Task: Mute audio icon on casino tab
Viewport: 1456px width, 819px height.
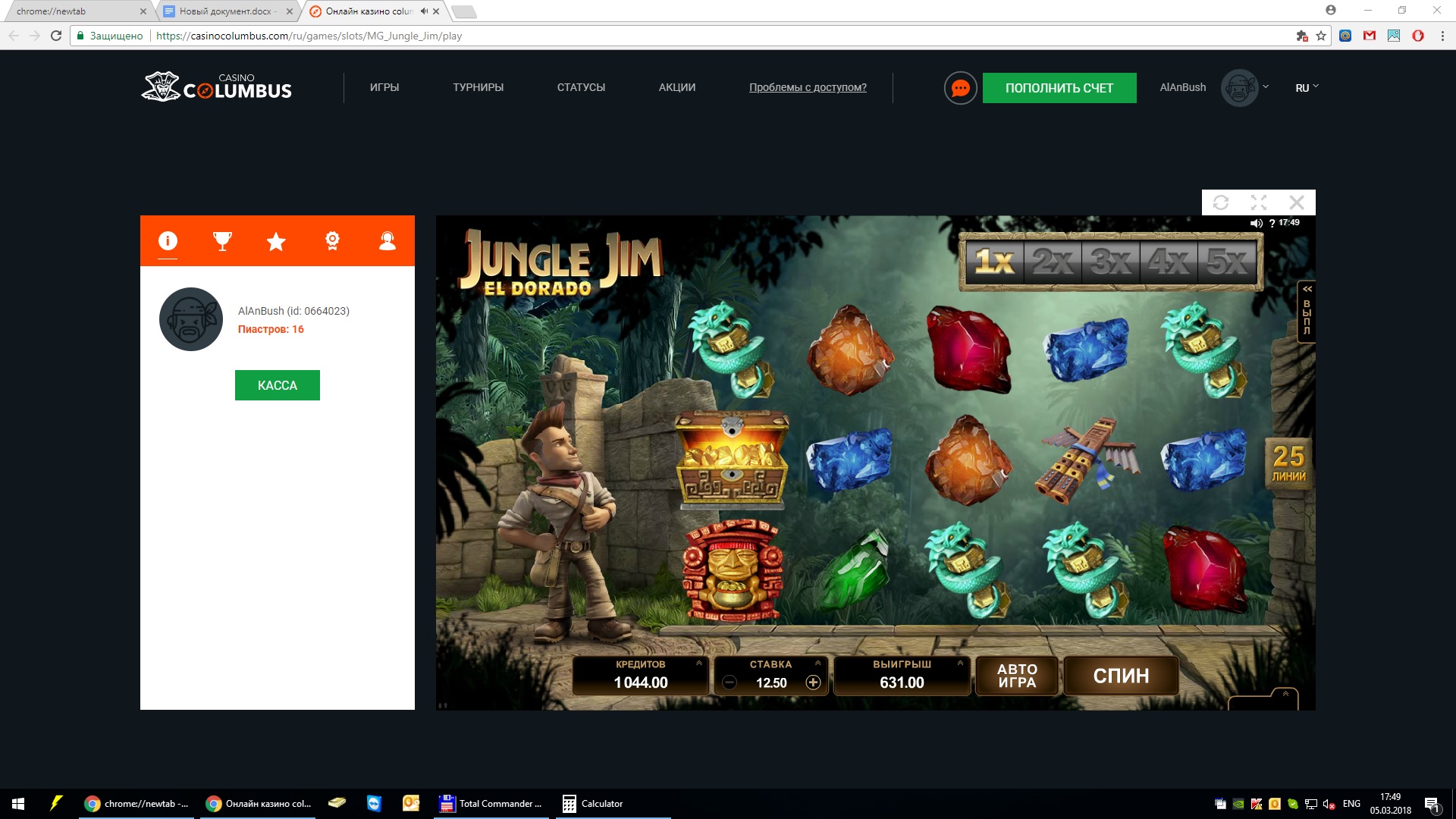Action: [424, 11]
